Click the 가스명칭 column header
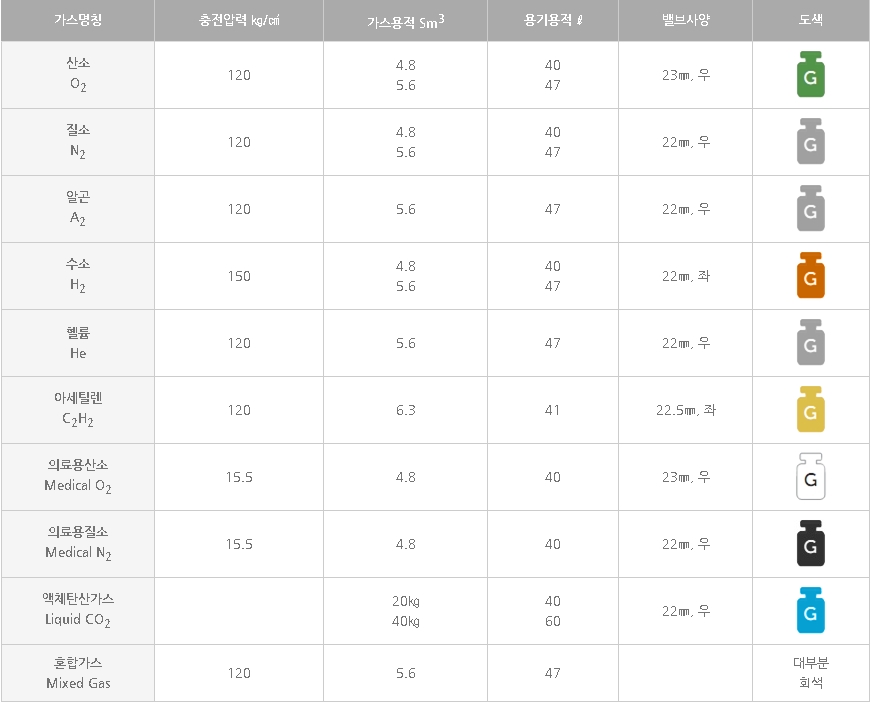This screenshot has width=871, height=703. click(78, 20)
